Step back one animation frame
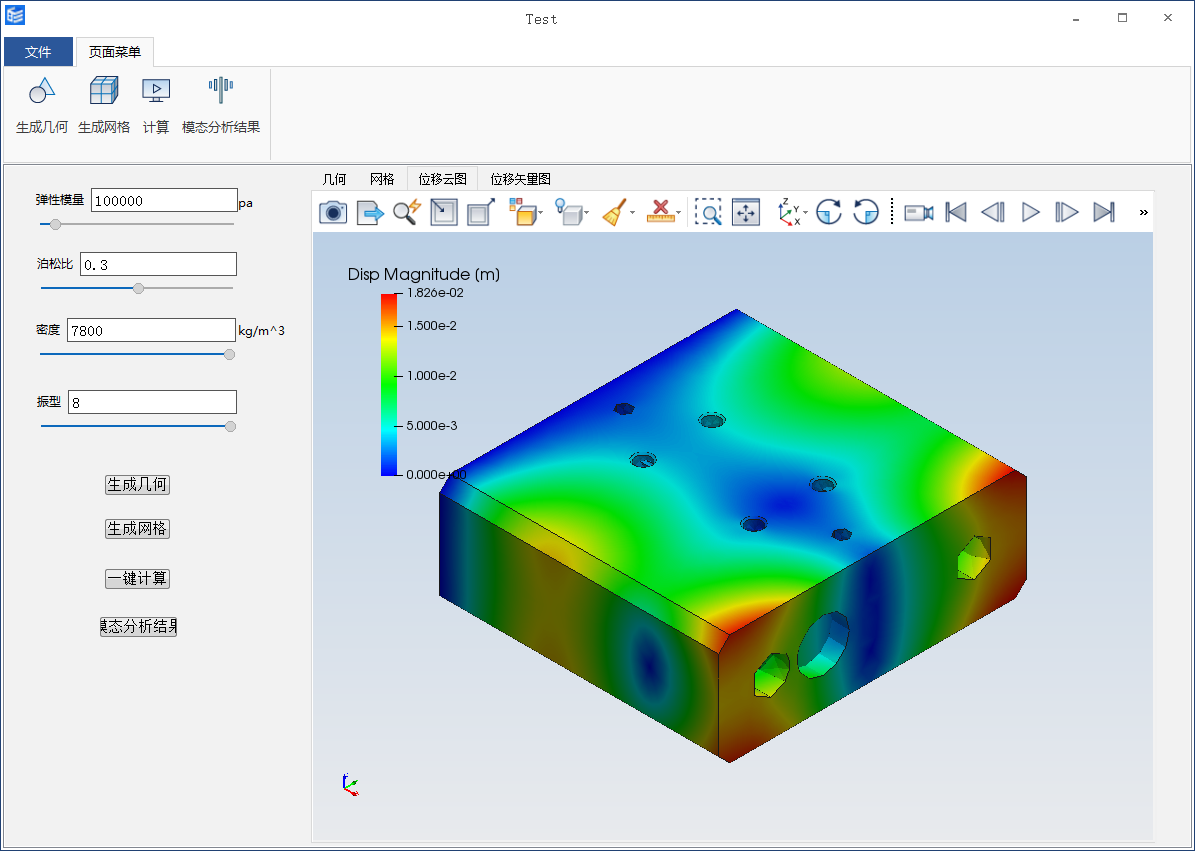The image size is (1195, 851). click(x=992, y=212)
